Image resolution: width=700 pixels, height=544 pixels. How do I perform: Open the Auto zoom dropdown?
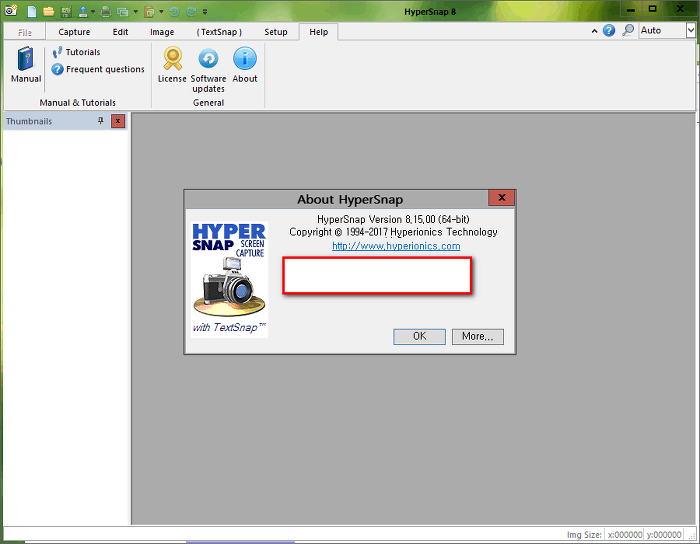691,30
